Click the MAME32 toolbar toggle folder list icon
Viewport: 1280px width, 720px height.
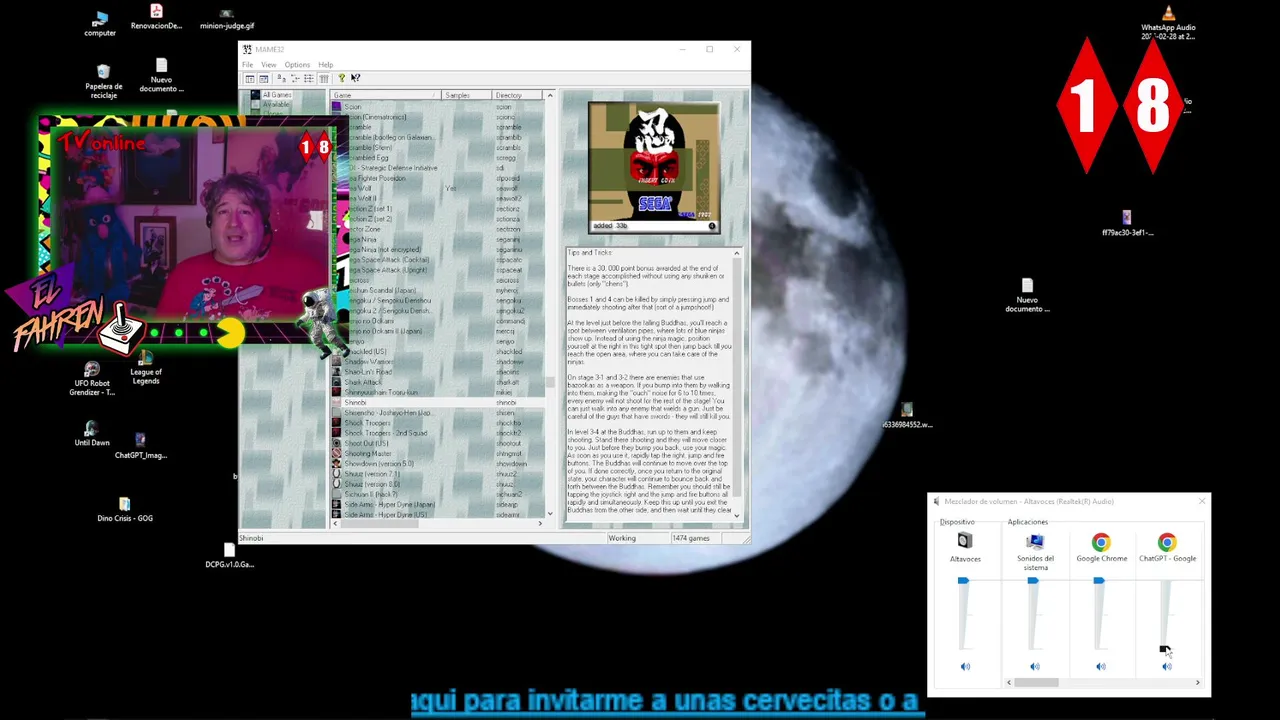click(x=249, y=79)
